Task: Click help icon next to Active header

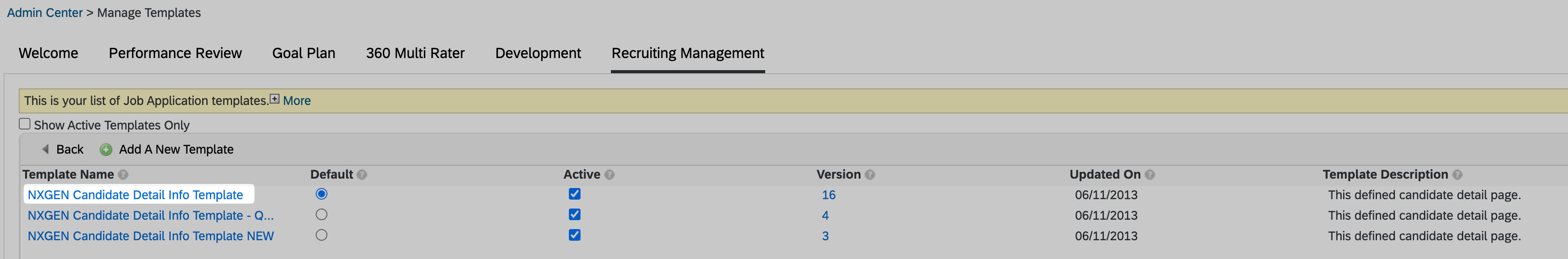Action: (609, 175)
